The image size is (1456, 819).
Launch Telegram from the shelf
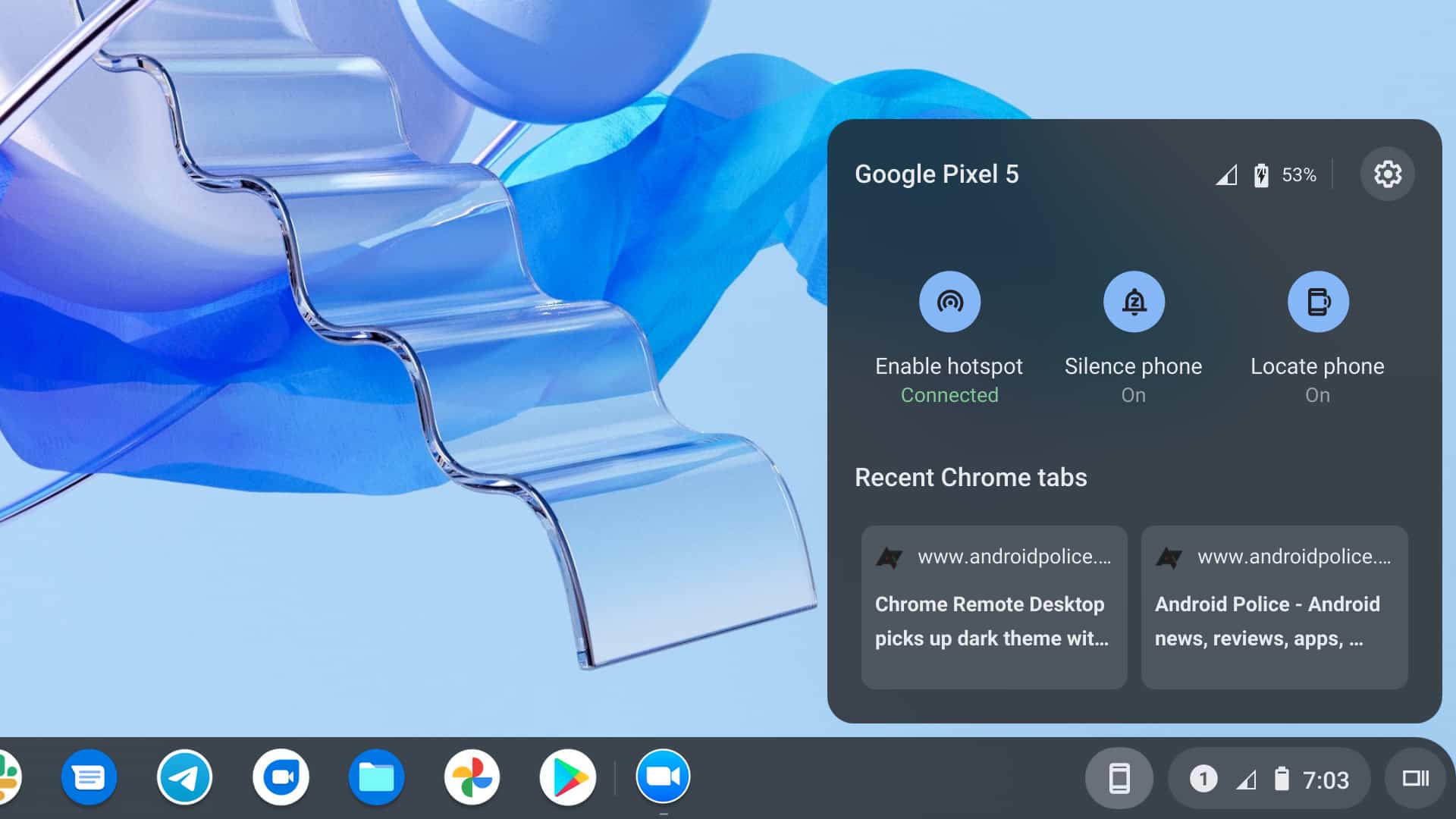(x=186, y=777)
